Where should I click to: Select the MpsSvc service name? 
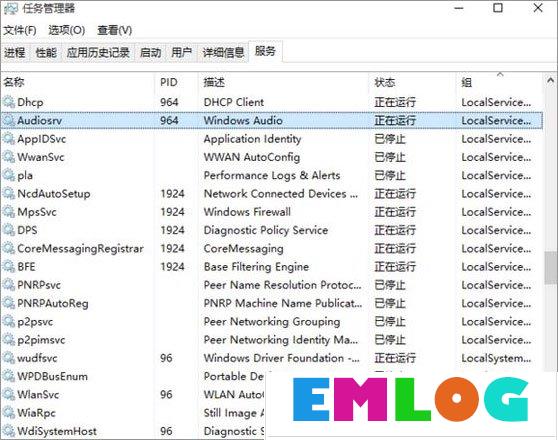(37, 212)
